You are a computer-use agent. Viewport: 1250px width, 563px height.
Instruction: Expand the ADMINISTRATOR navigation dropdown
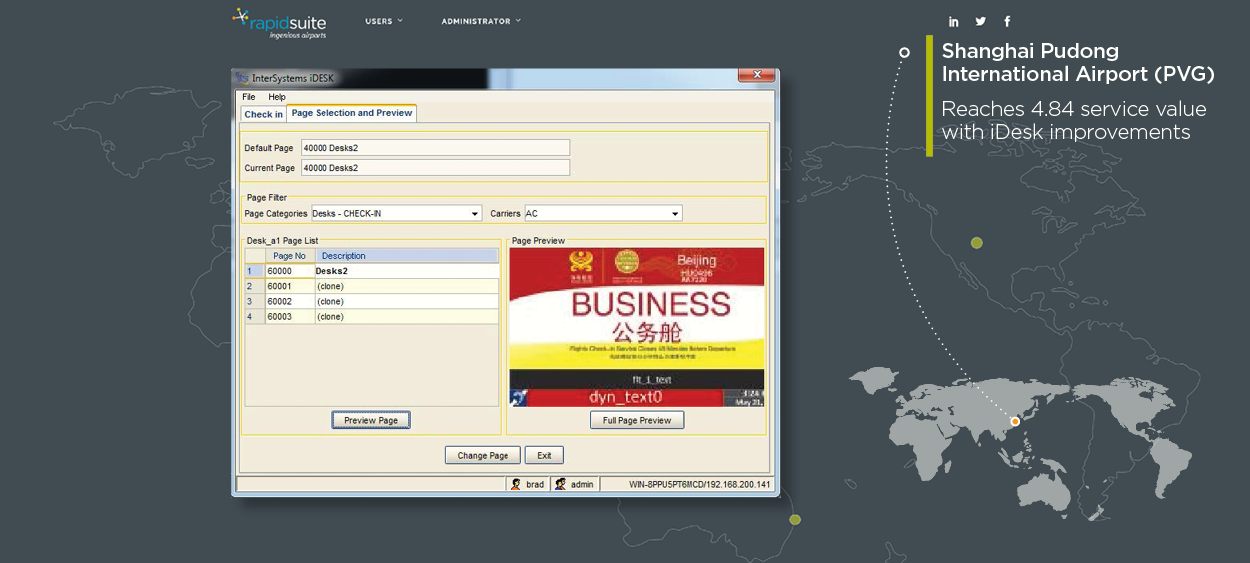click(x=481, y=21)
